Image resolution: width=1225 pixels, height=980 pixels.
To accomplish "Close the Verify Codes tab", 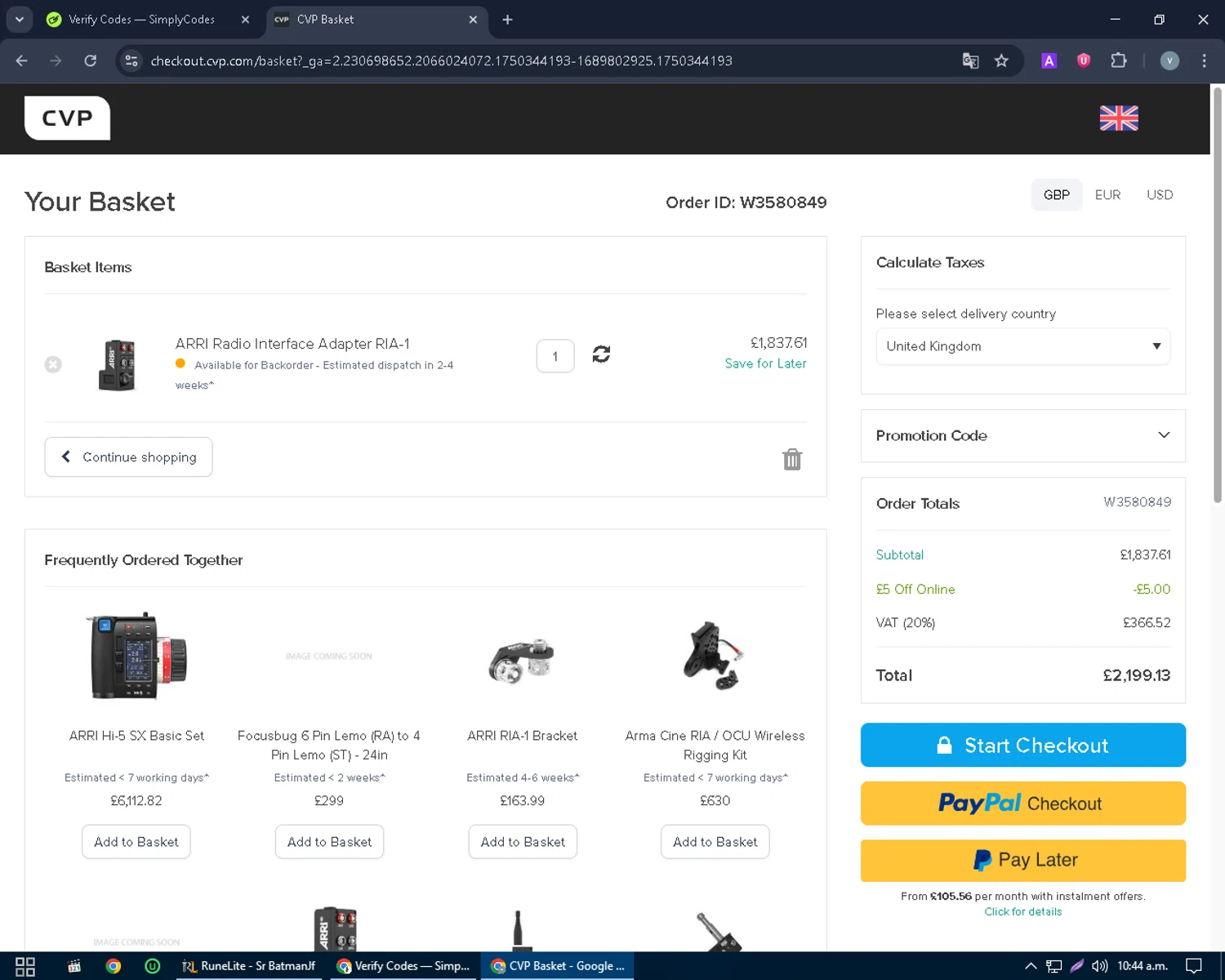I will 245,20.
